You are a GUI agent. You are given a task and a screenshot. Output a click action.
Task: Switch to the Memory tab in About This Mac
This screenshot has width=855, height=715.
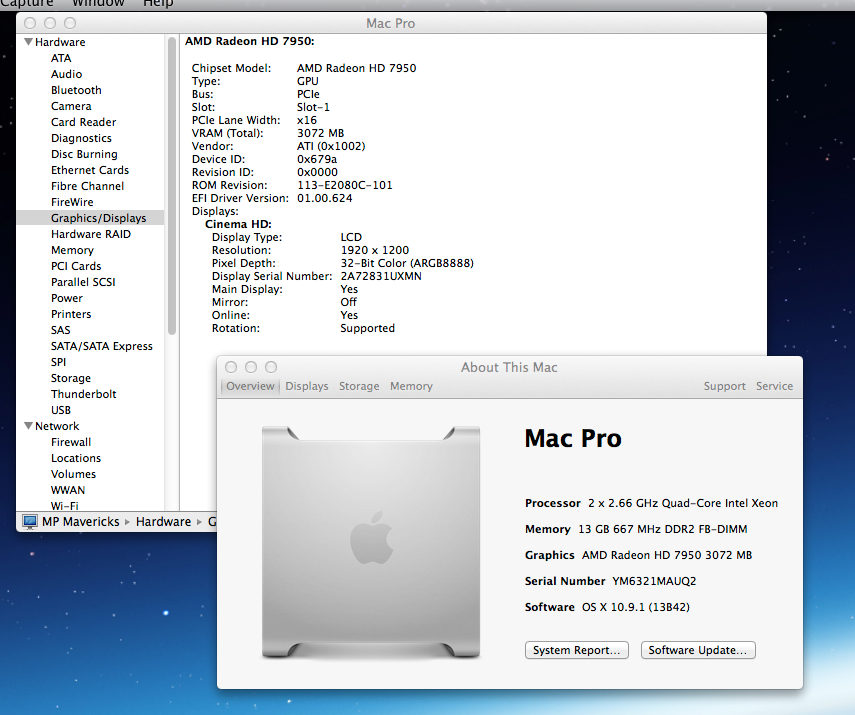(x=411, y=386)
